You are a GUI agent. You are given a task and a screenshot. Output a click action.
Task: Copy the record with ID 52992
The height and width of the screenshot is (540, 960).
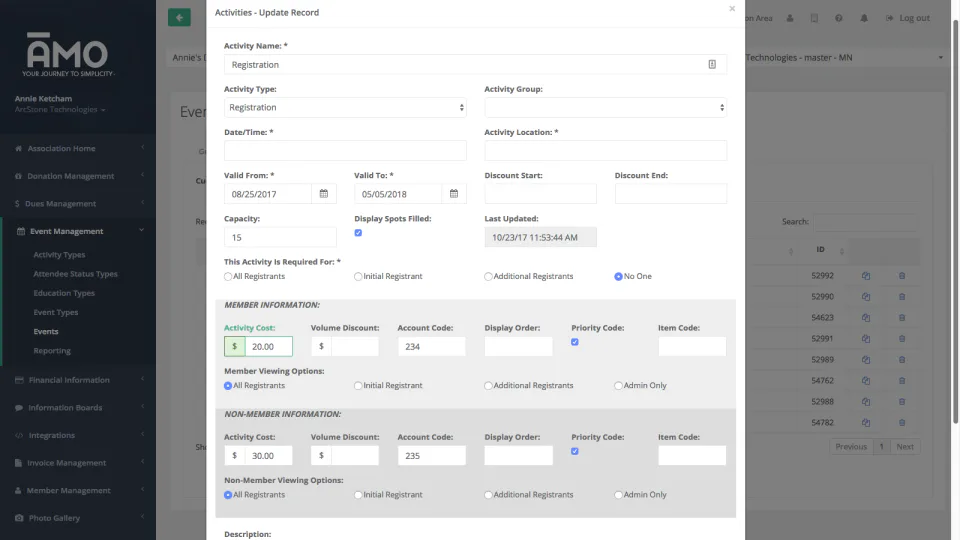[x=866, y=276]
